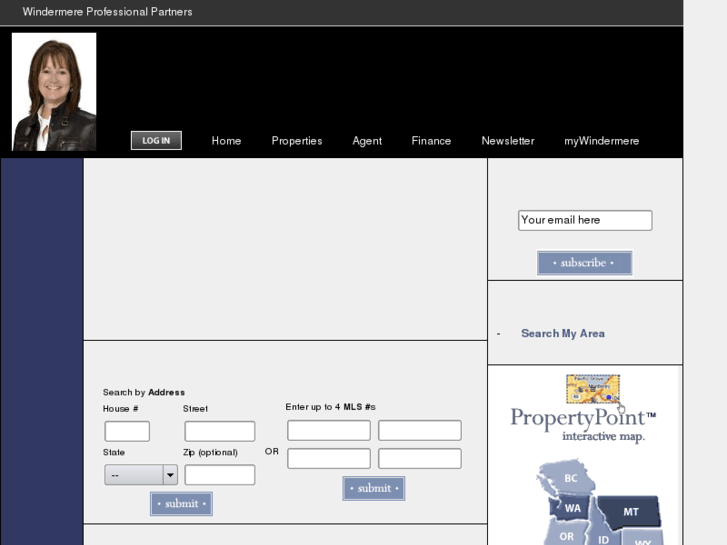Focus the bottom-right MLS # field
Viewport: 727px width, 545px height.
[x=420, y=458]
